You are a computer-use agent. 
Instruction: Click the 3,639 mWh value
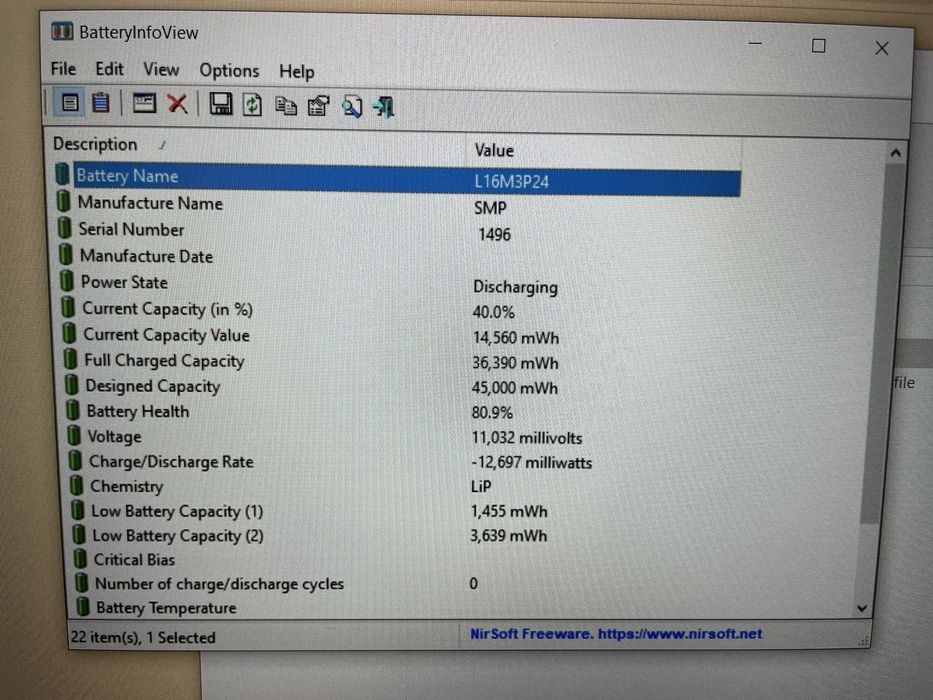(x=508, y=535)
